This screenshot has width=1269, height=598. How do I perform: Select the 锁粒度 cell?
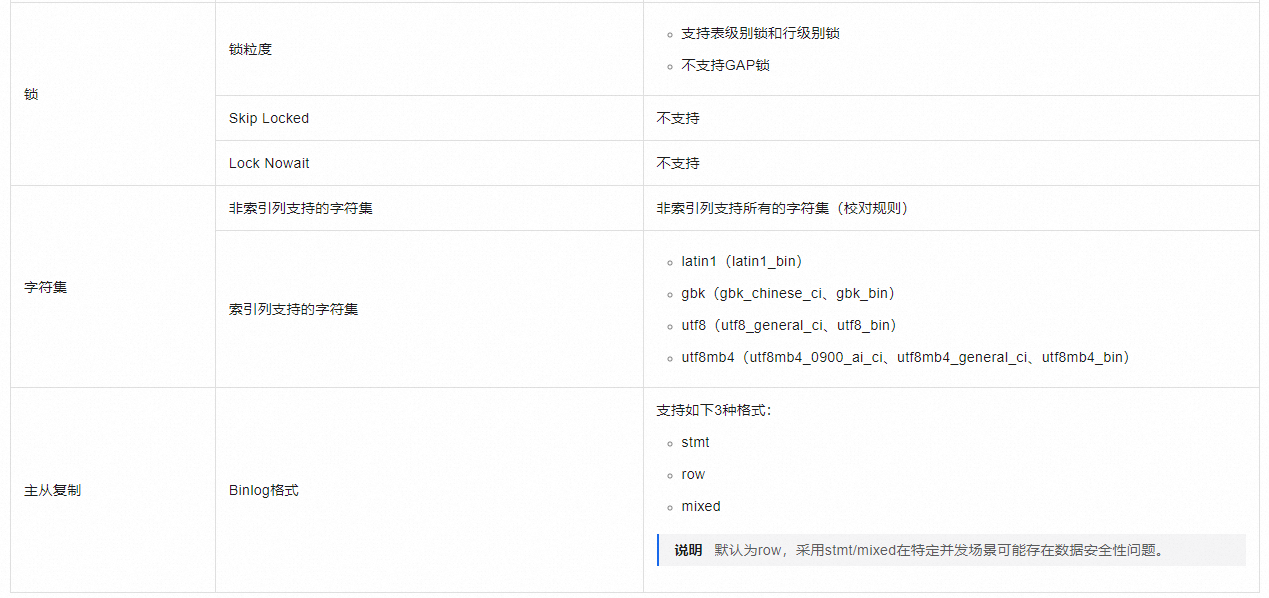429,49
